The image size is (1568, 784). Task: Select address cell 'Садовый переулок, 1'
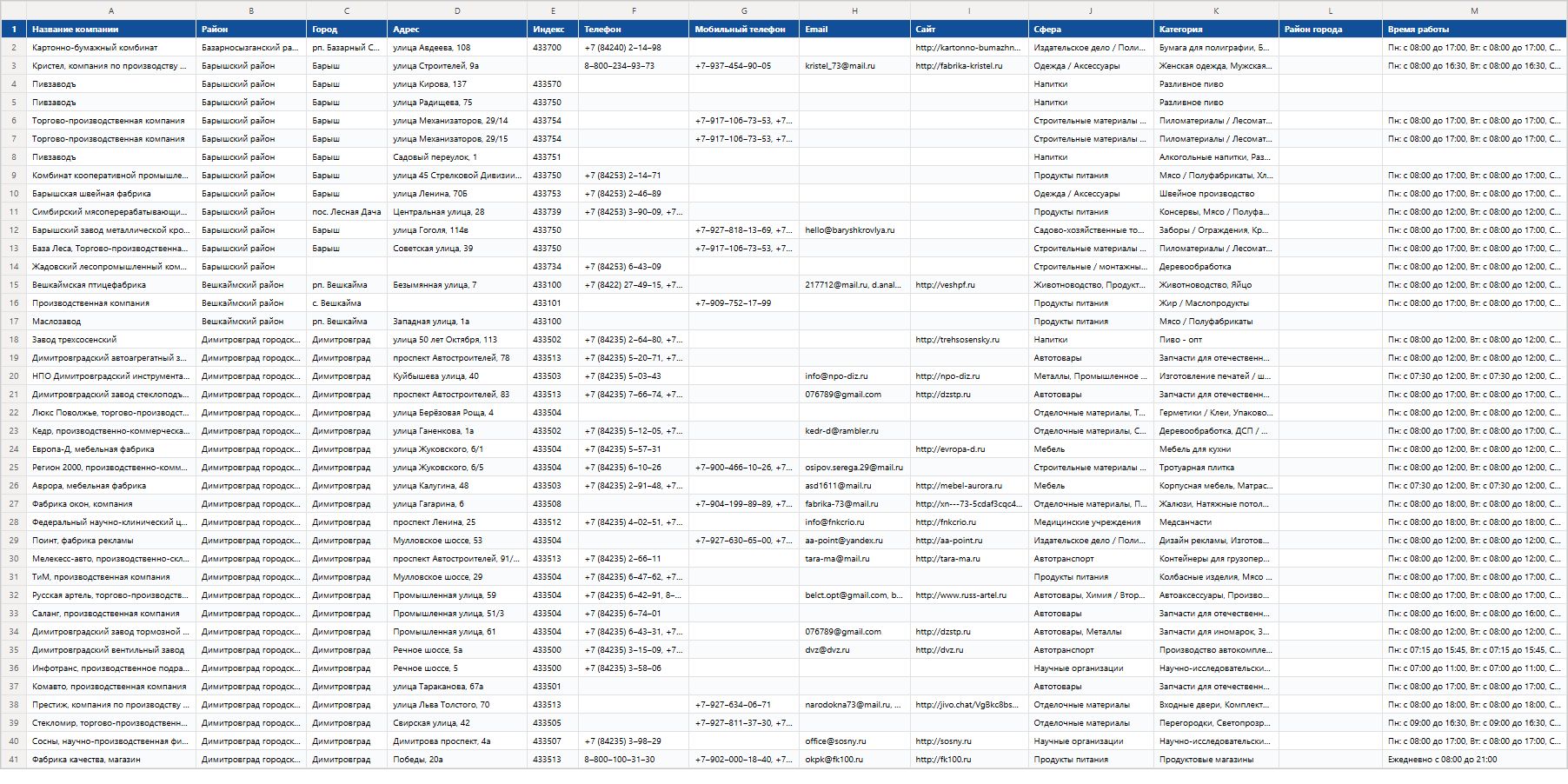pos(457,157)
